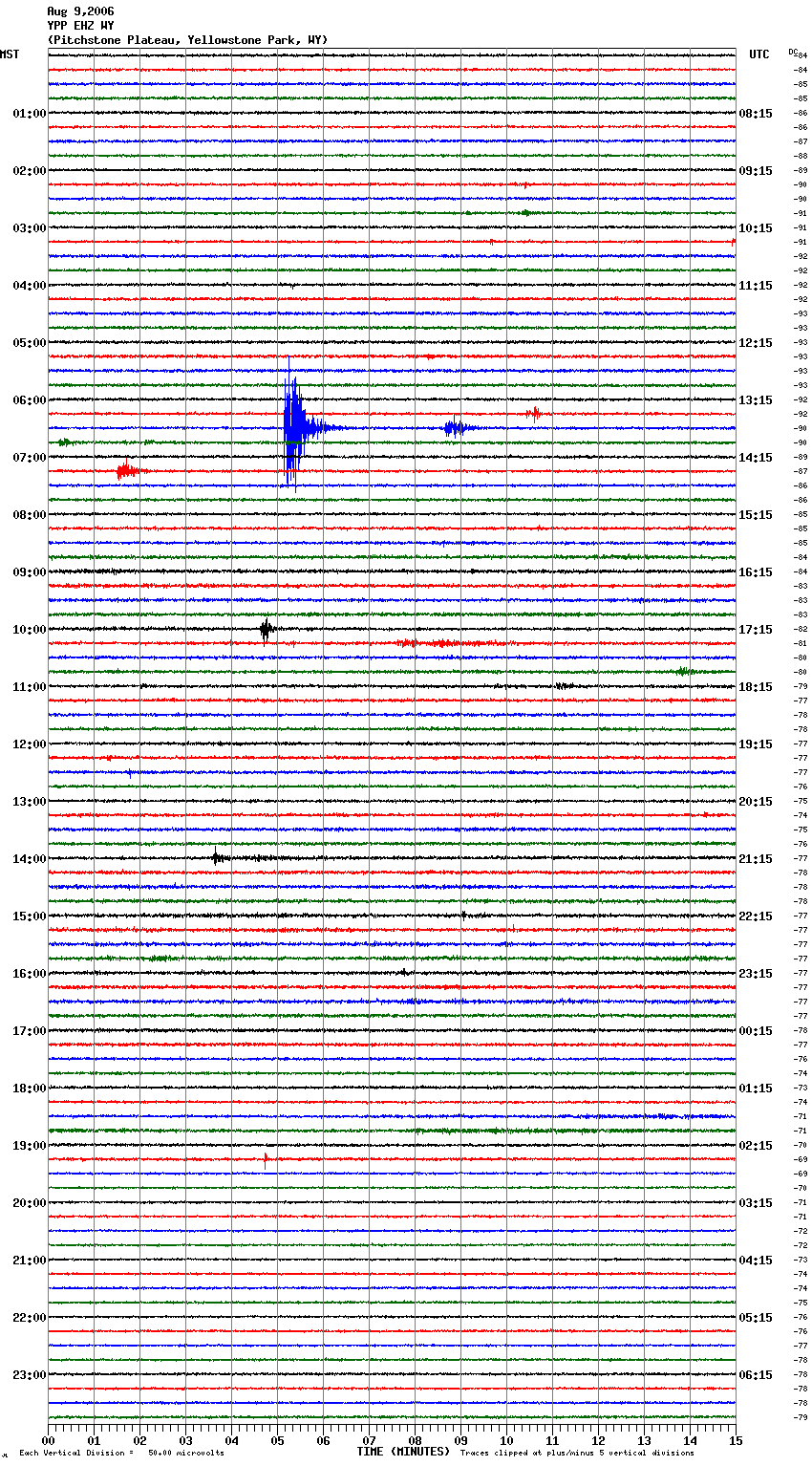Select the 10:00 MST time label
This screenshot has width=812, height=1466.
tap(30, 630)
